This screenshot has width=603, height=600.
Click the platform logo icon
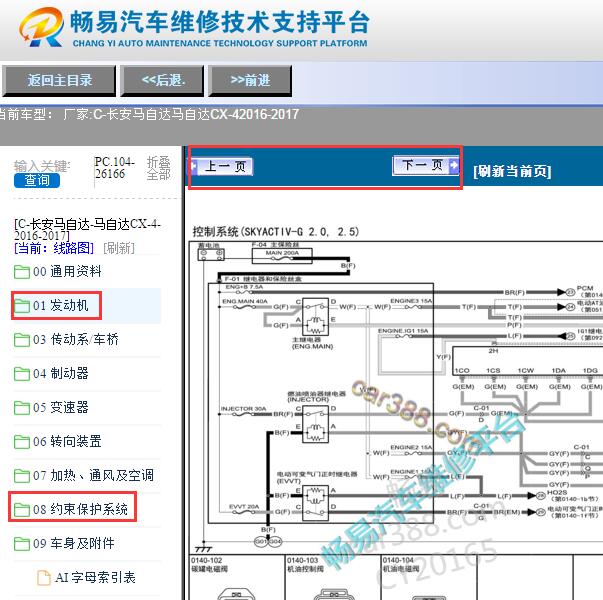tap(42, 28)
